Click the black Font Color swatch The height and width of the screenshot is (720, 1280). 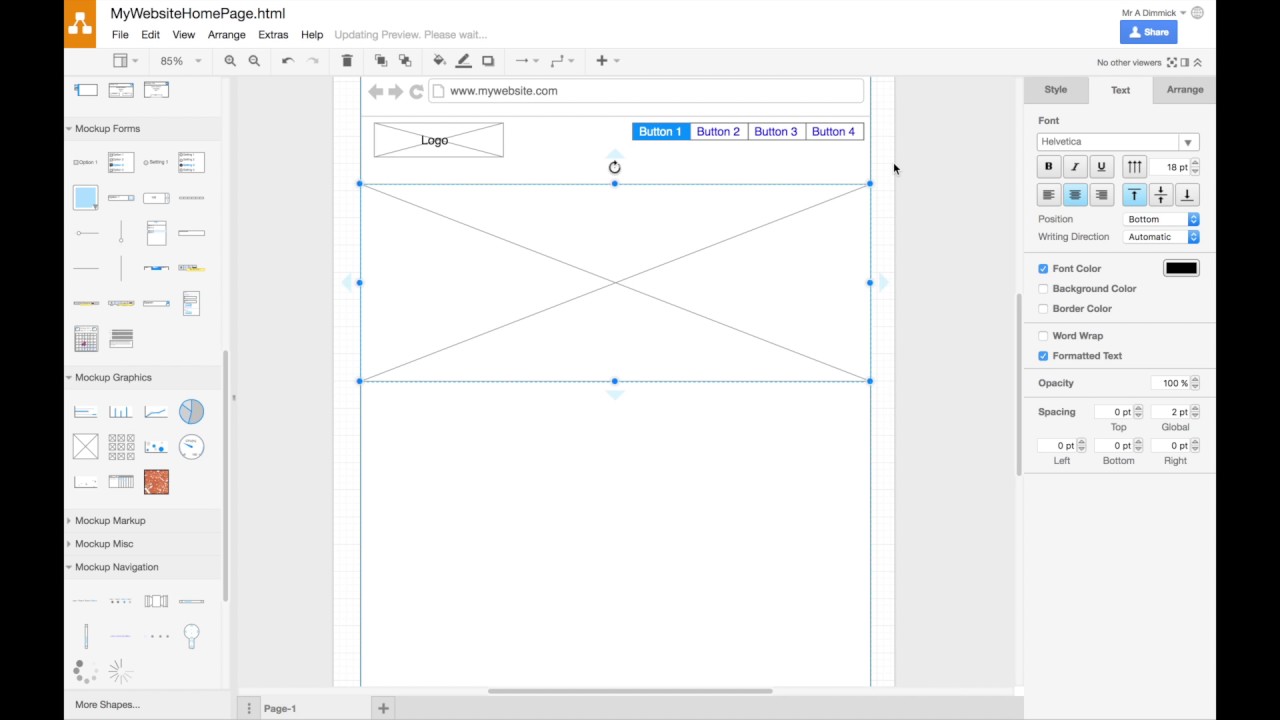[x=1181, y=268]
